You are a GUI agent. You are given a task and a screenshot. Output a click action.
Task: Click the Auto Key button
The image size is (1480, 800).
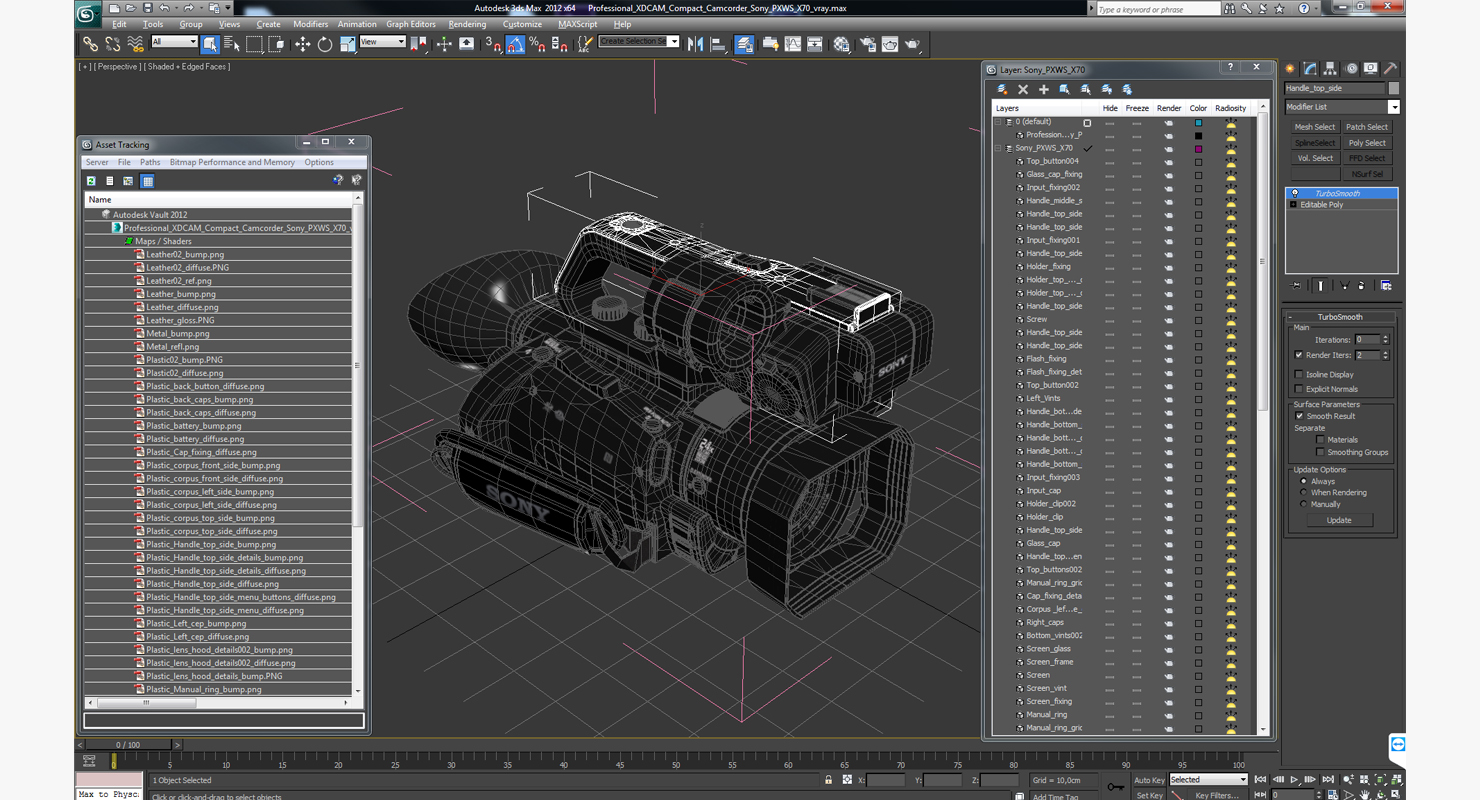point(1149,780)
